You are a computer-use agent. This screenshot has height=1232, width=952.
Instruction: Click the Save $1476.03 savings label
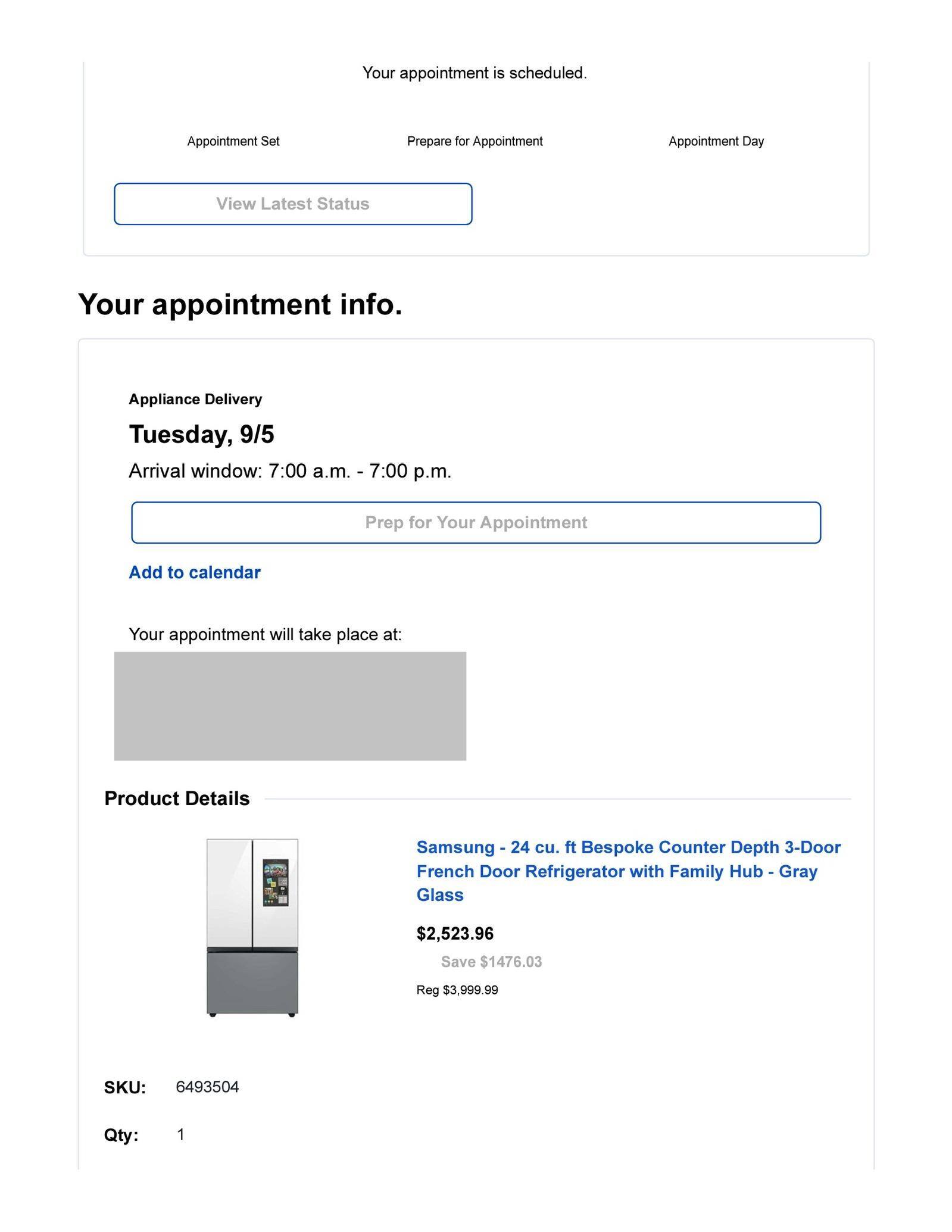(x=491, y=962)
